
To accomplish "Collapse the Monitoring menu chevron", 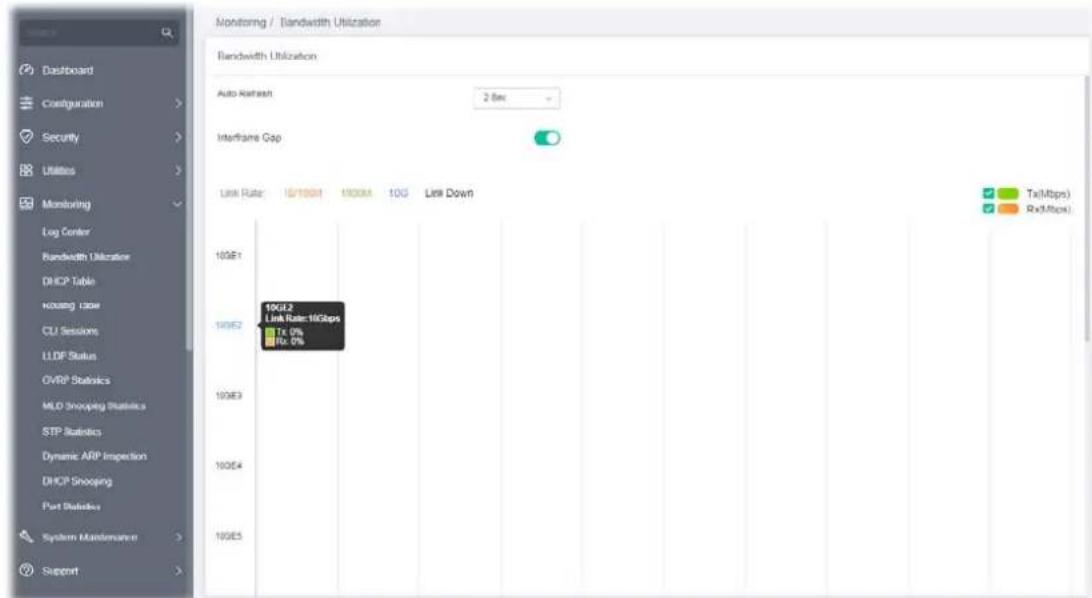I will coord(178,204).
